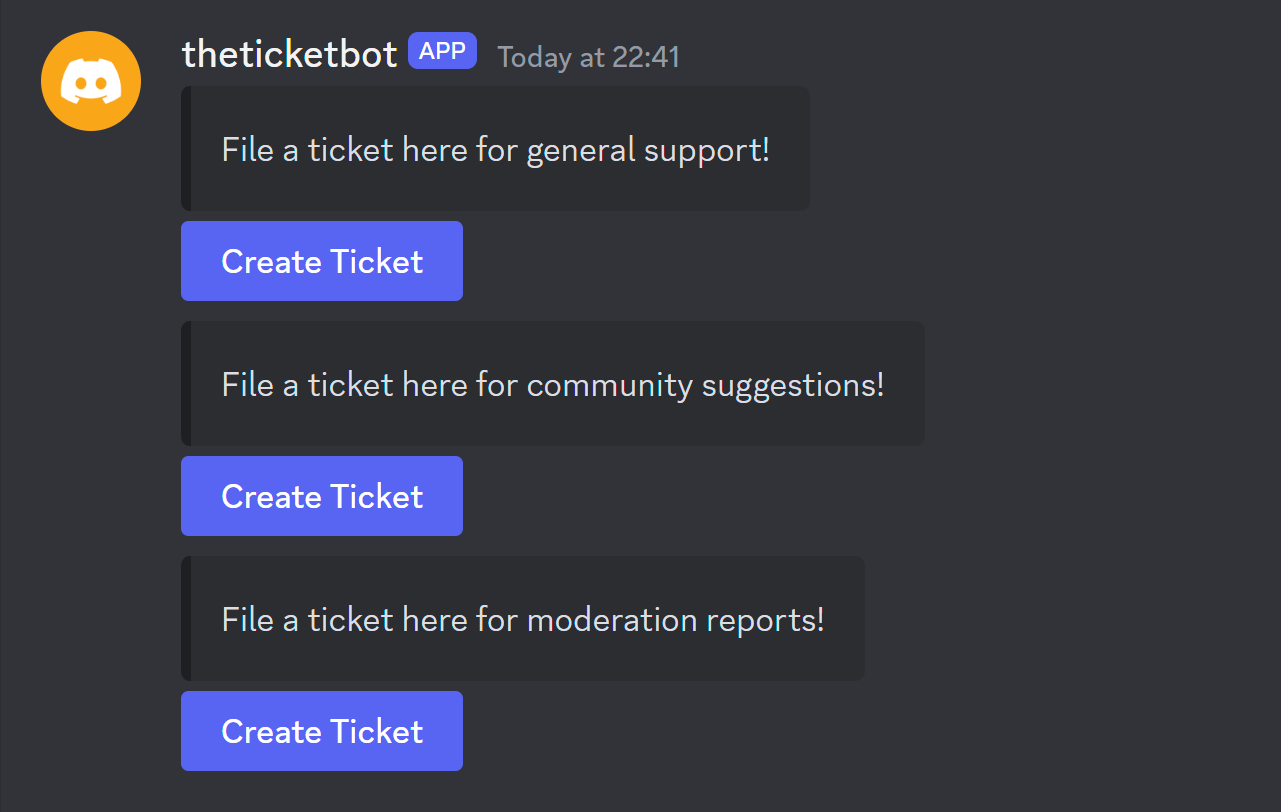Click Create Ticket for moderation reports
Screen dimensions: 1281x812
321,731
